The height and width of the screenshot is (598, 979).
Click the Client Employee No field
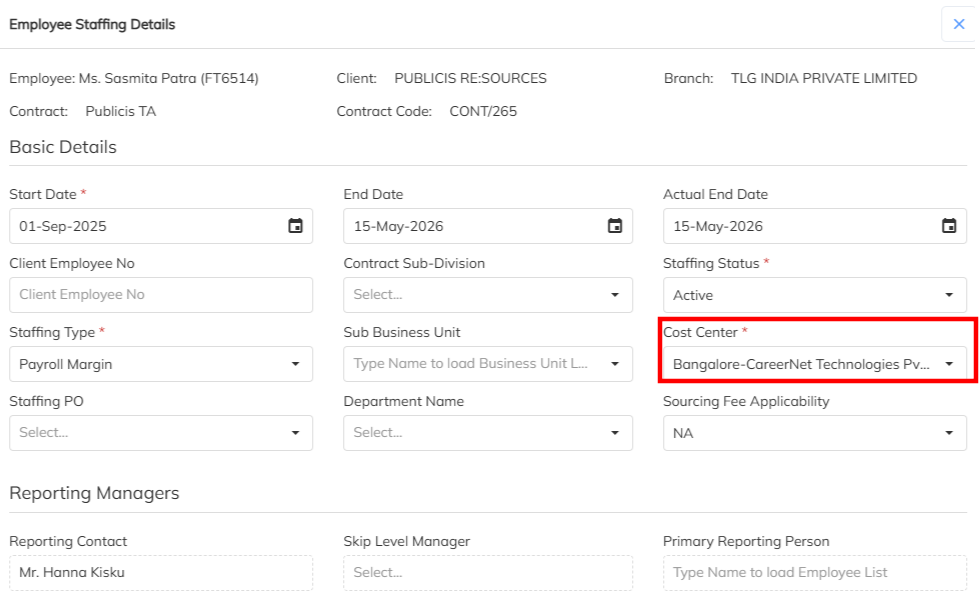[x=160, y=295]
